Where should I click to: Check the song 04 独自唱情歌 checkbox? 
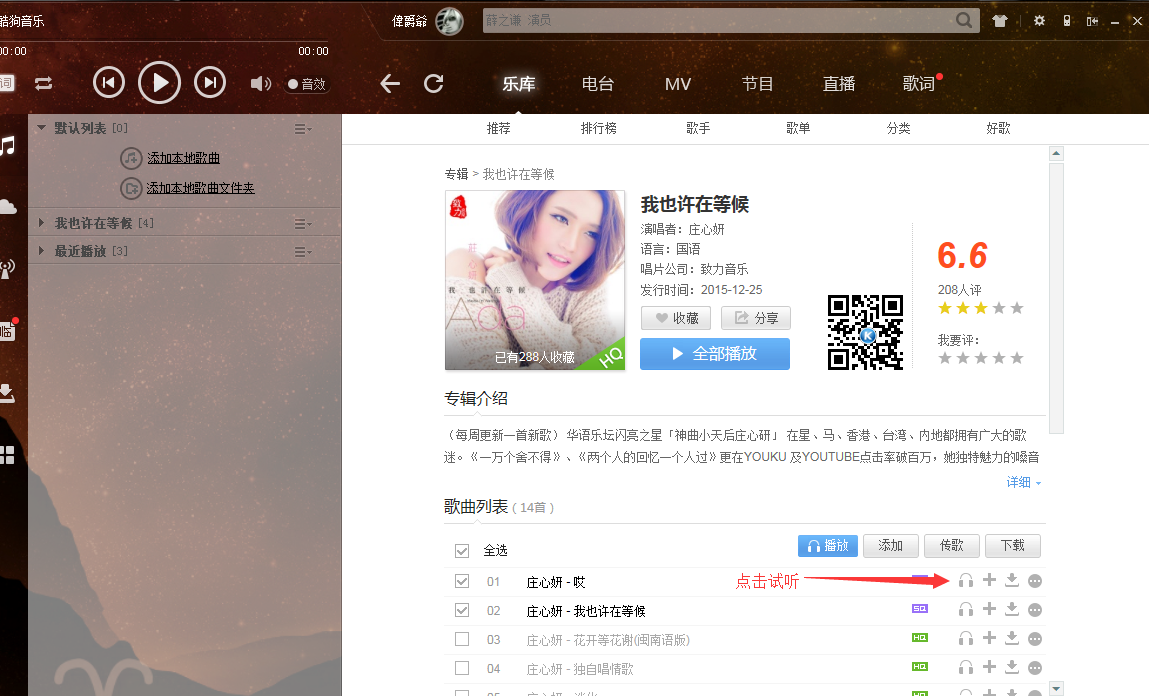pos(462,668)
